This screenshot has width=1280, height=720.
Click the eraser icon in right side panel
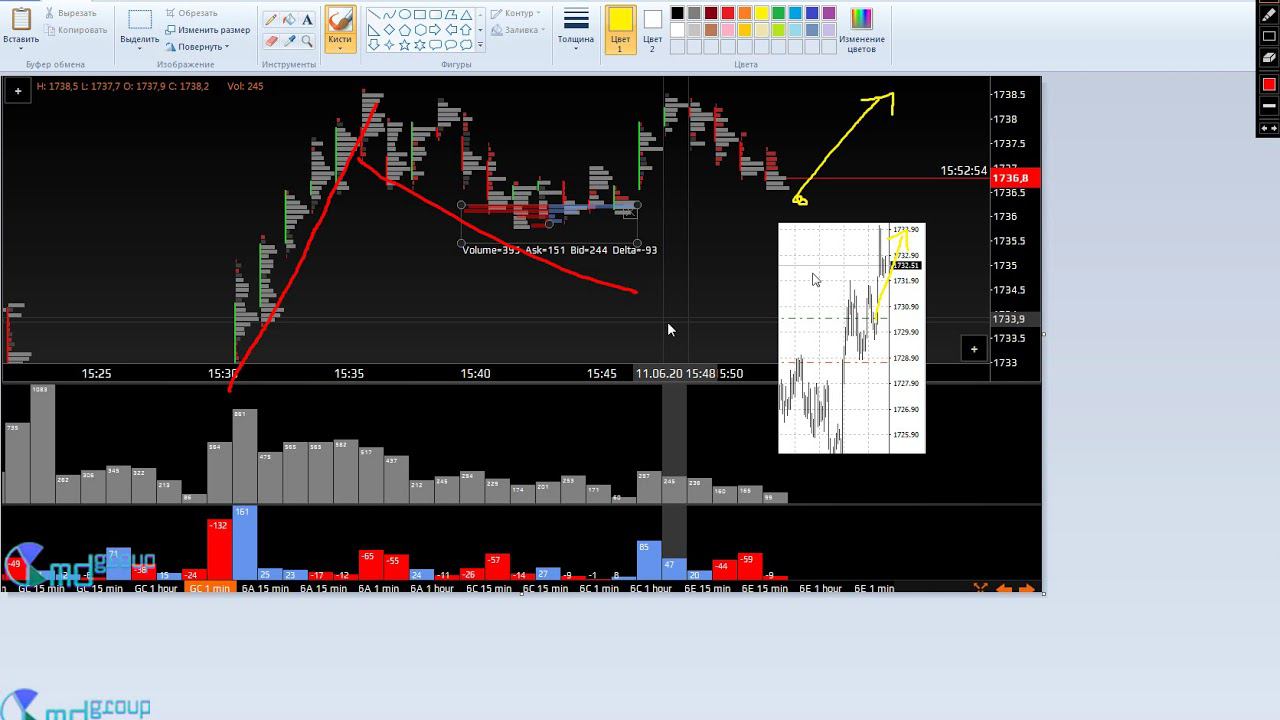click(x=1269, y=58)
